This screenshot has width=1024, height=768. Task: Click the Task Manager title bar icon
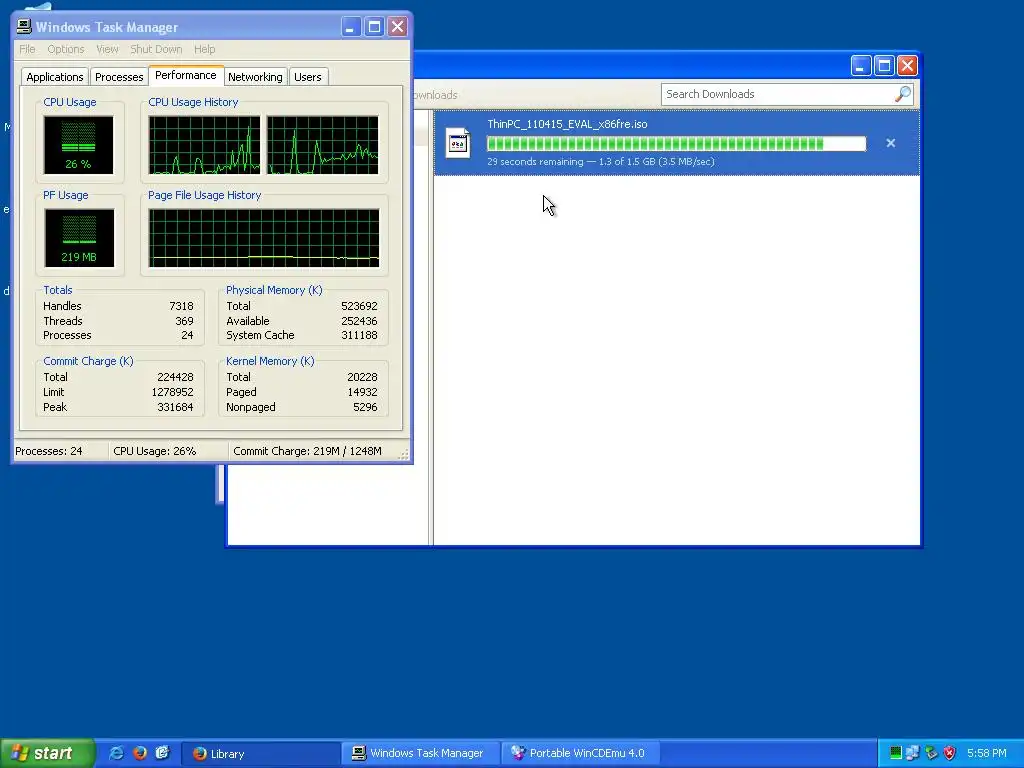pyautogui.click(x=24, y=27)
